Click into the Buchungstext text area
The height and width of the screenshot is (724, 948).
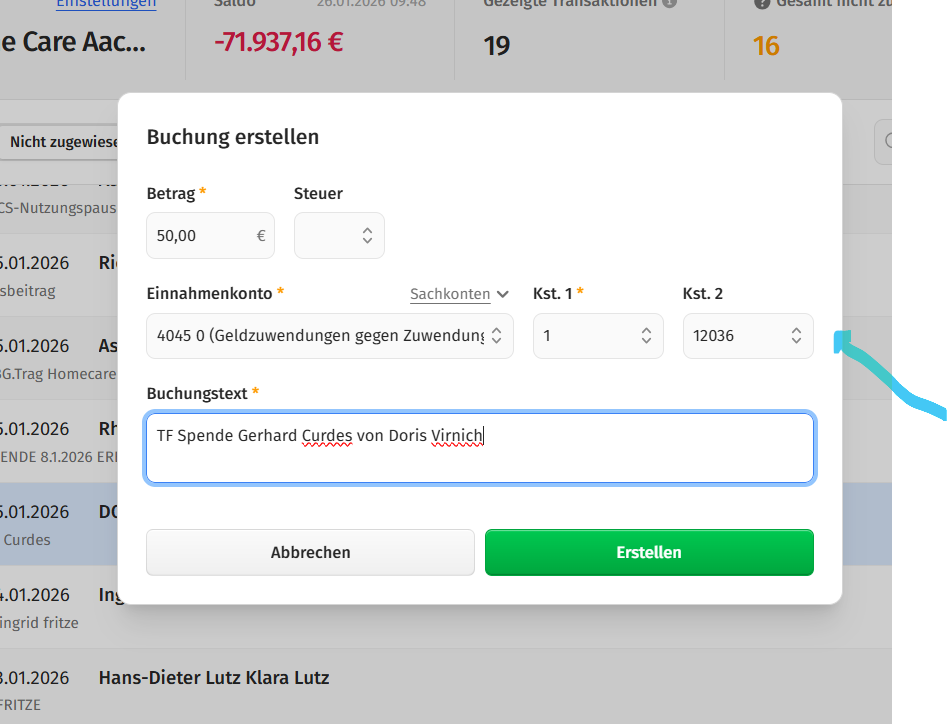(479, 448)
